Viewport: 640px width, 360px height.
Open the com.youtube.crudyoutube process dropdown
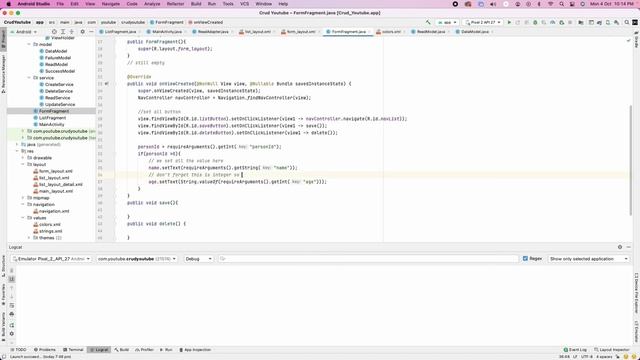(137, 259)
